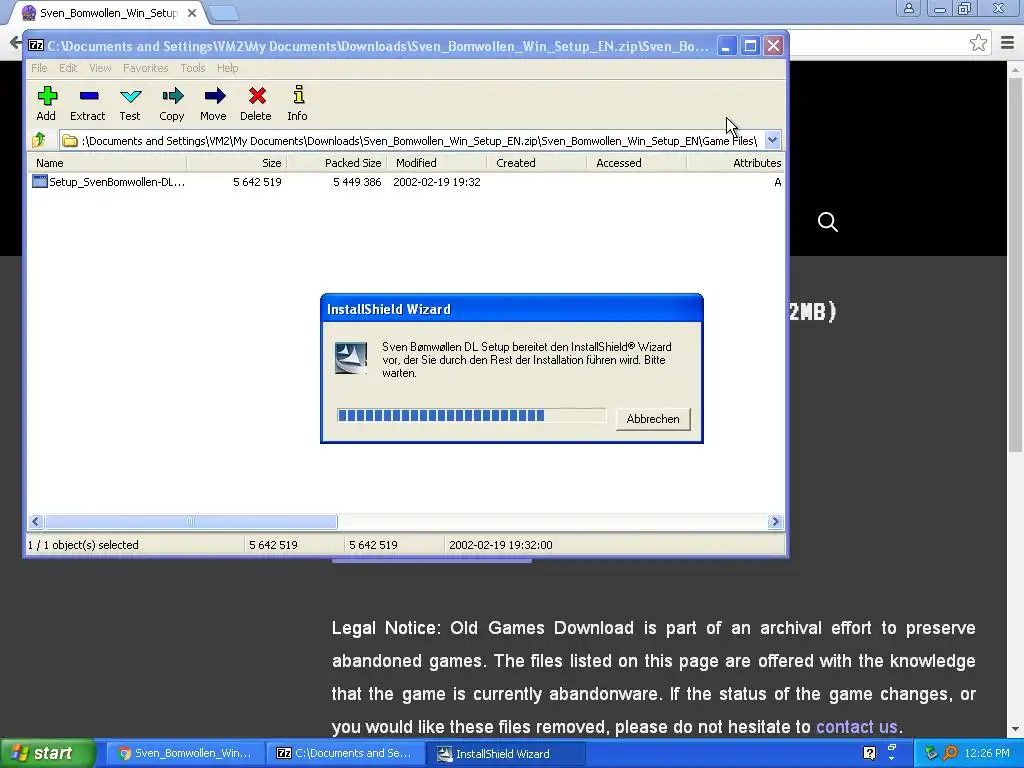Screen dimensions: 1024x768
Task: Click the green tray icon left of the magnifier
Action: pyautogui.click(x=931, y=753)
